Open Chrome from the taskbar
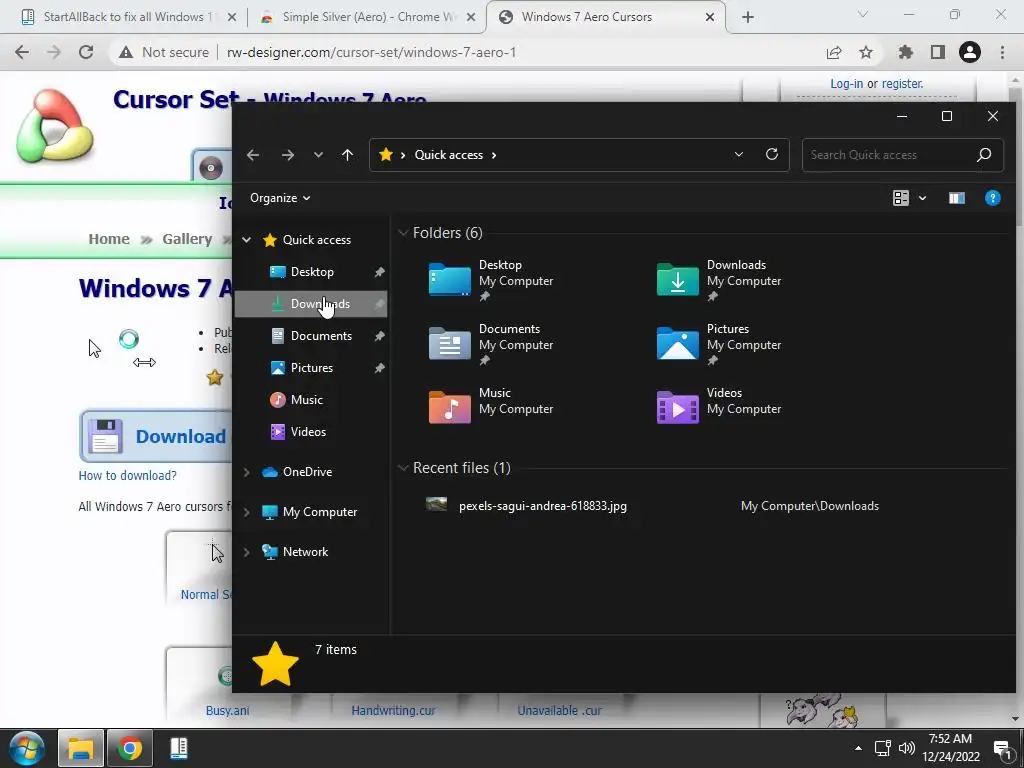The height and width of the screenshot is (768, 1024). coord(130,748)
